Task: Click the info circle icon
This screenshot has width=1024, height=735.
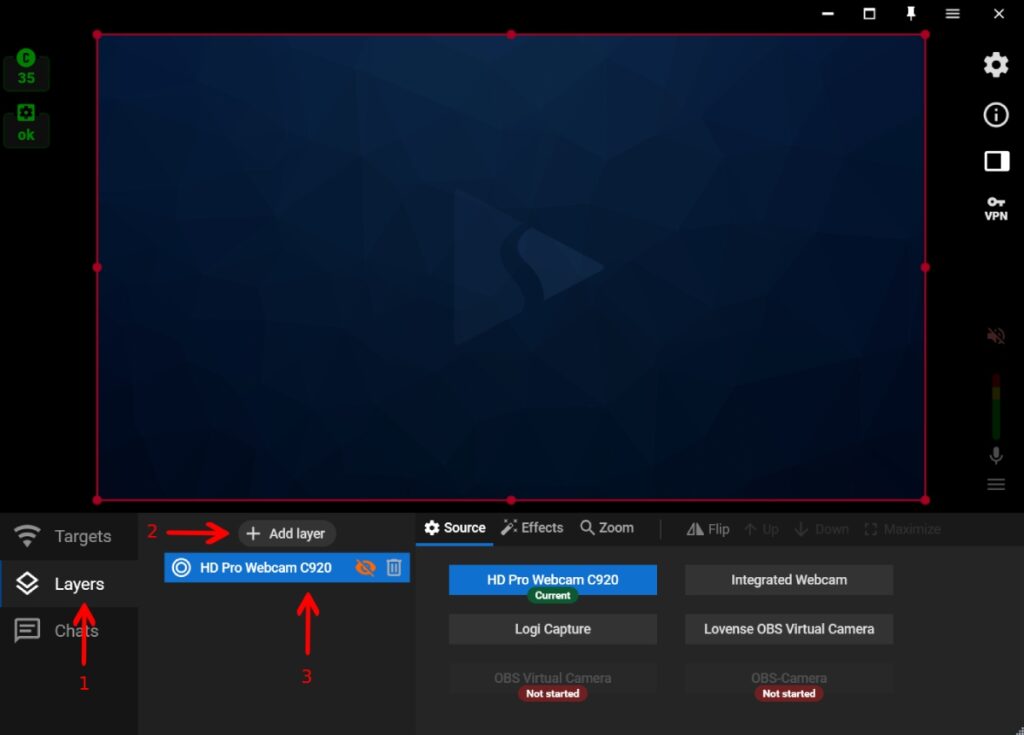Action: (x=996, y=115)
